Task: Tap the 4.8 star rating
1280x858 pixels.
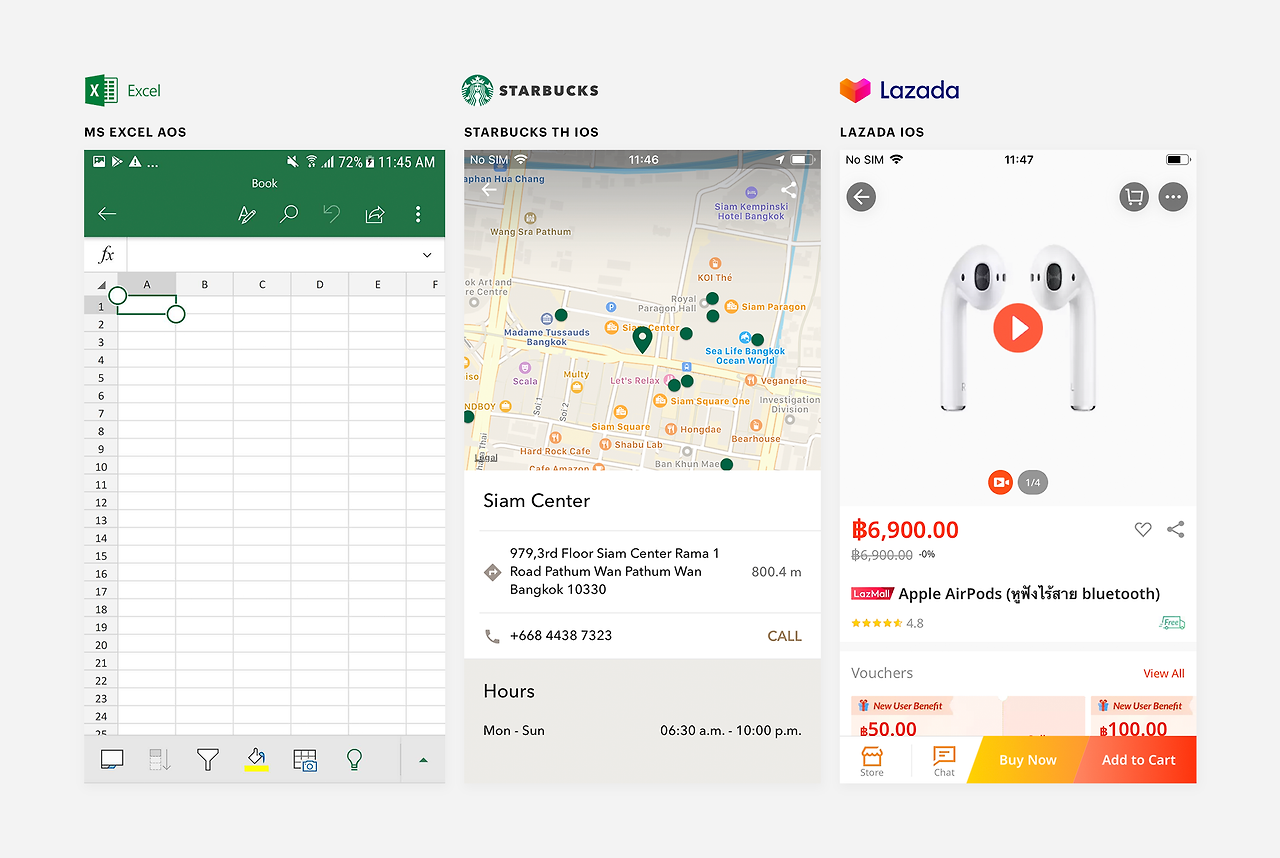Action: point(887,623)
